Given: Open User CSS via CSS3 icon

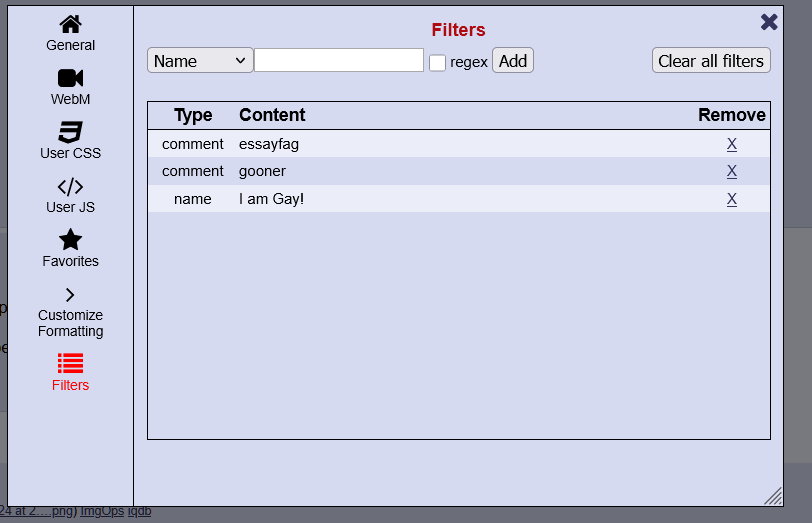Looking at the screenshot, I should point(70,132).
